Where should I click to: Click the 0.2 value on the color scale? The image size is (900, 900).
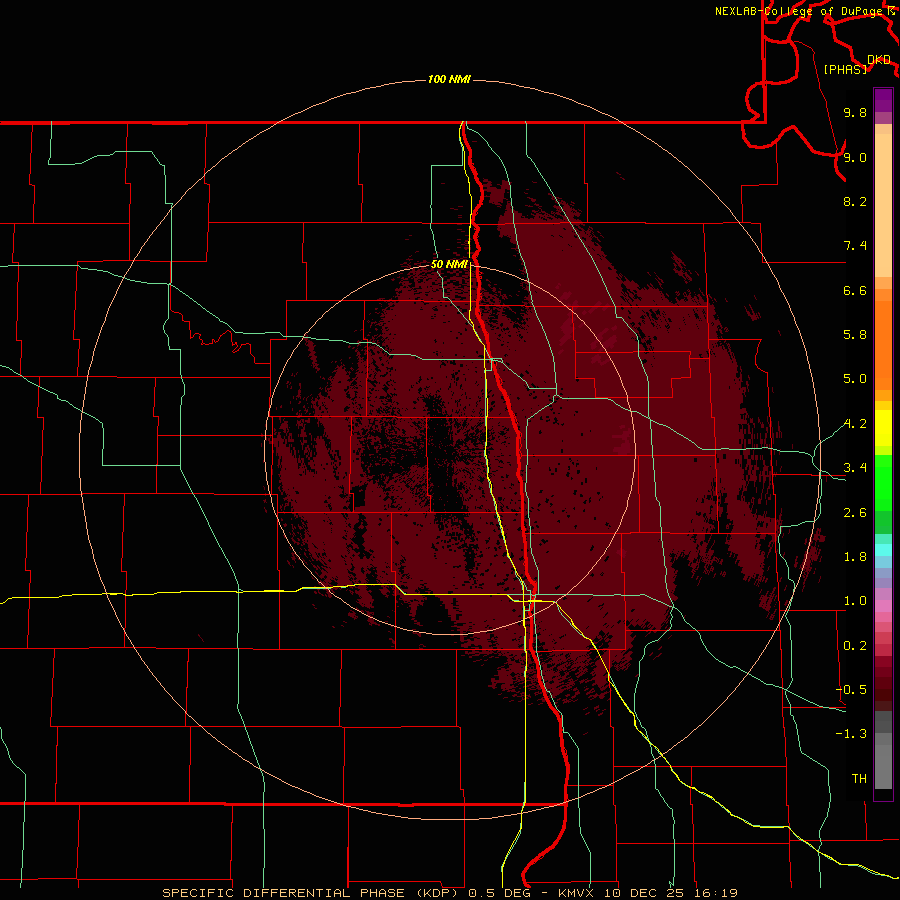[855, 646]
